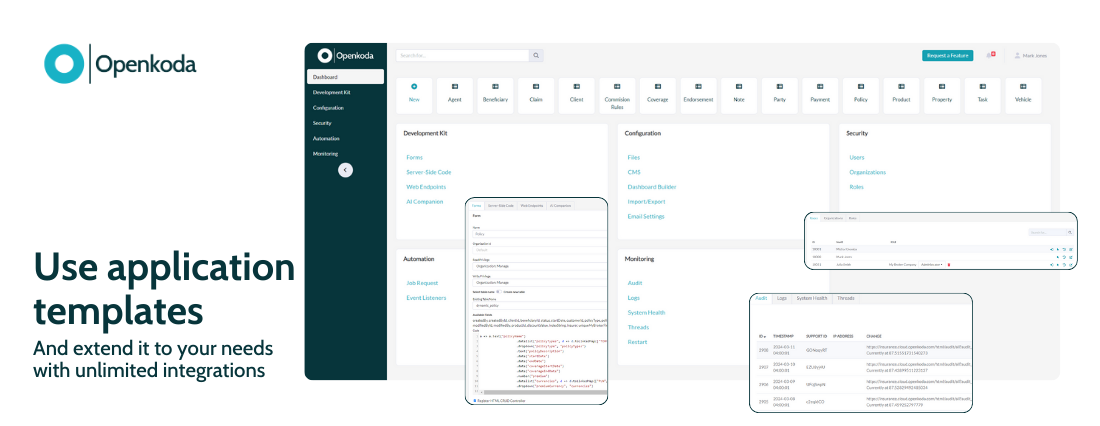Open the Vehicle tile

[x=1023, y=95]
